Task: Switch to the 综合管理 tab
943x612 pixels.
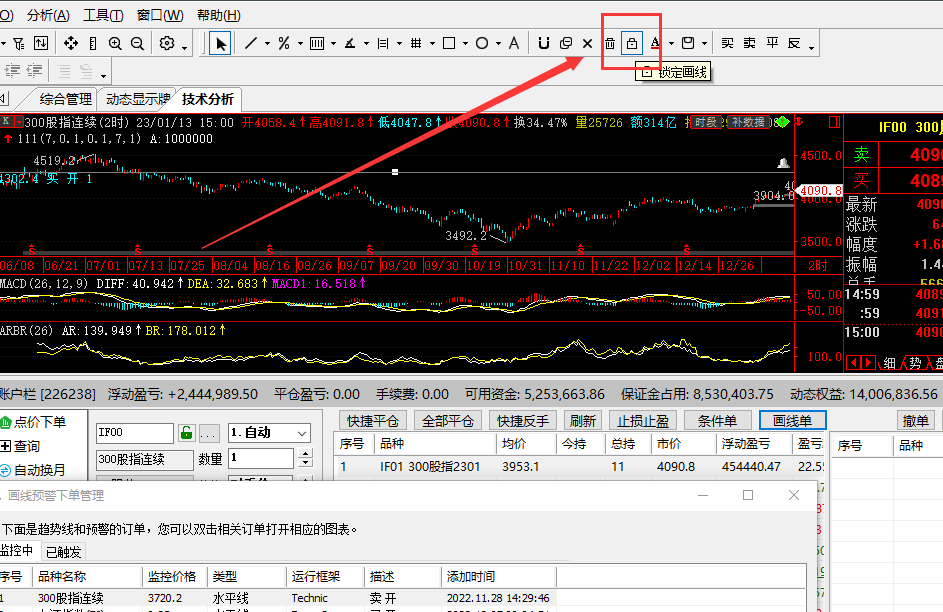Action: [65, 99]
